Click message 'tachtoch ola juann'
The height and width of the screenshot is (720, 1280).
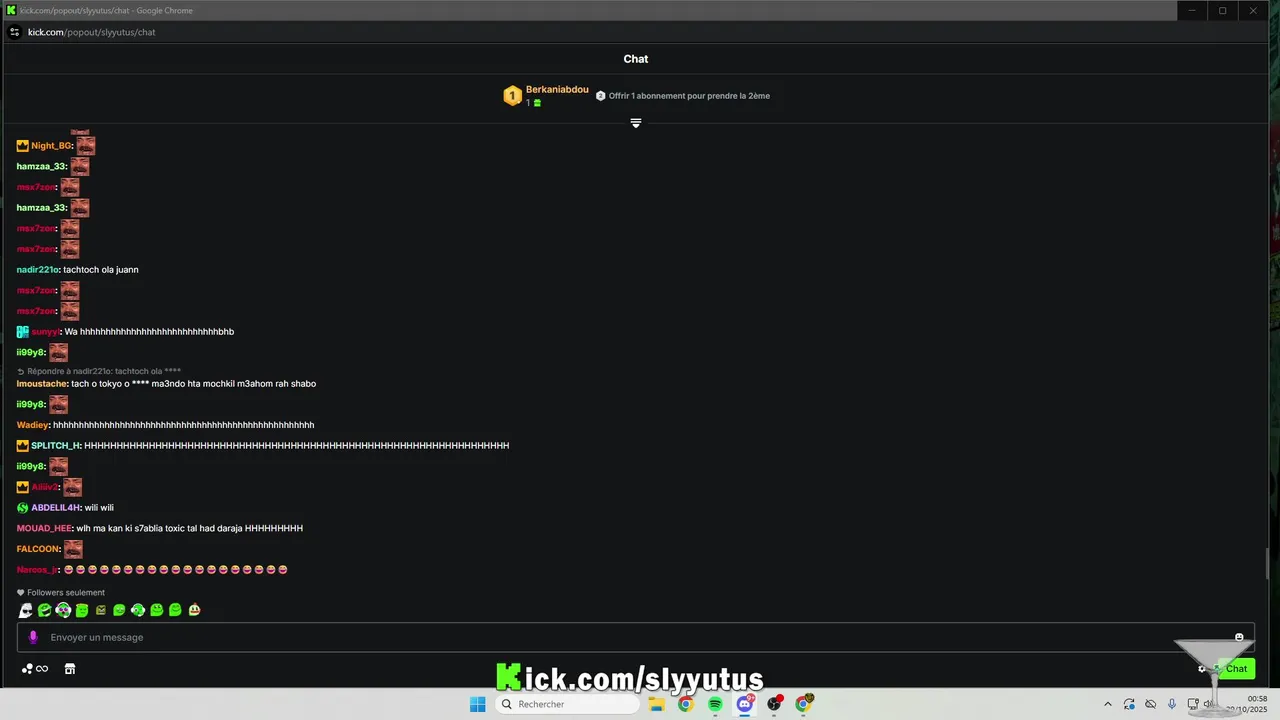pyautogui.click(x=101, y=270)
